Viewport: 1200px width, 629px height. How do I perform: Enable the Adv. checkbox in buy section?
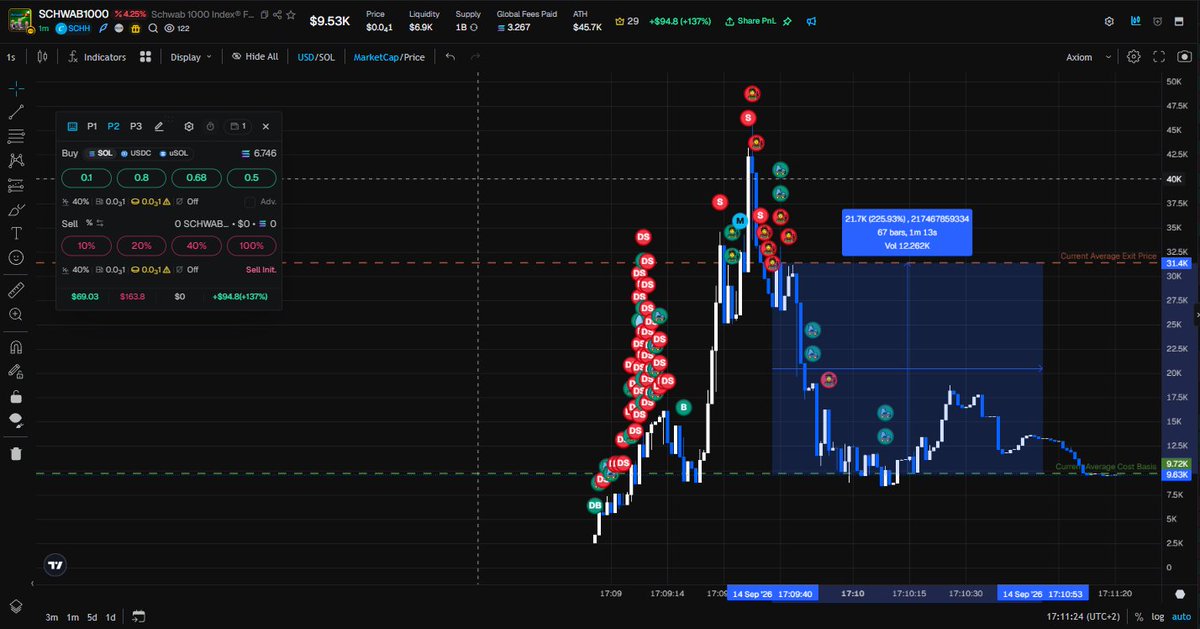click(250, 202)
